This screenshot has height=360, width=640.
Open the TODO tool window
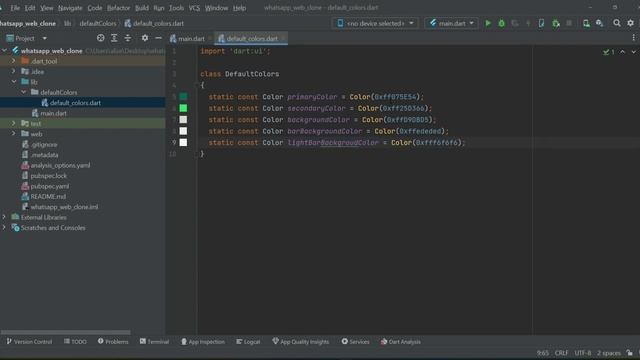(x=75, y=342)
